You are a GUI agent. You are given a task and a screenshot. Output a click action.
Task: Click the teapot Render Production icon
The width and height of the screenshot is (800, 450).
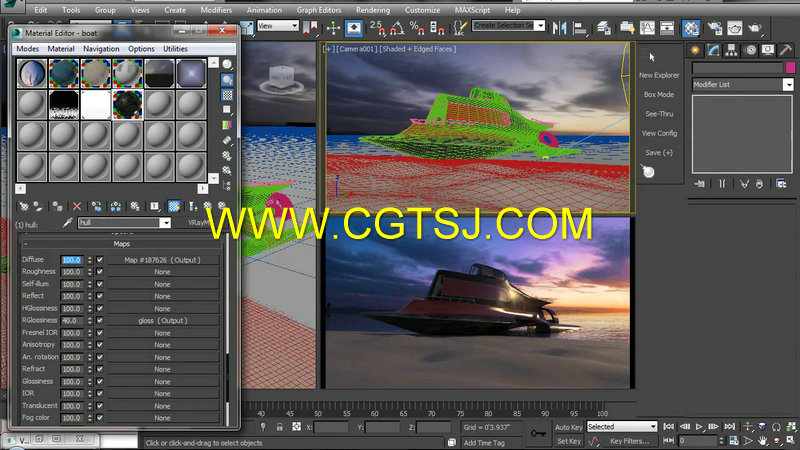point(755,28)
